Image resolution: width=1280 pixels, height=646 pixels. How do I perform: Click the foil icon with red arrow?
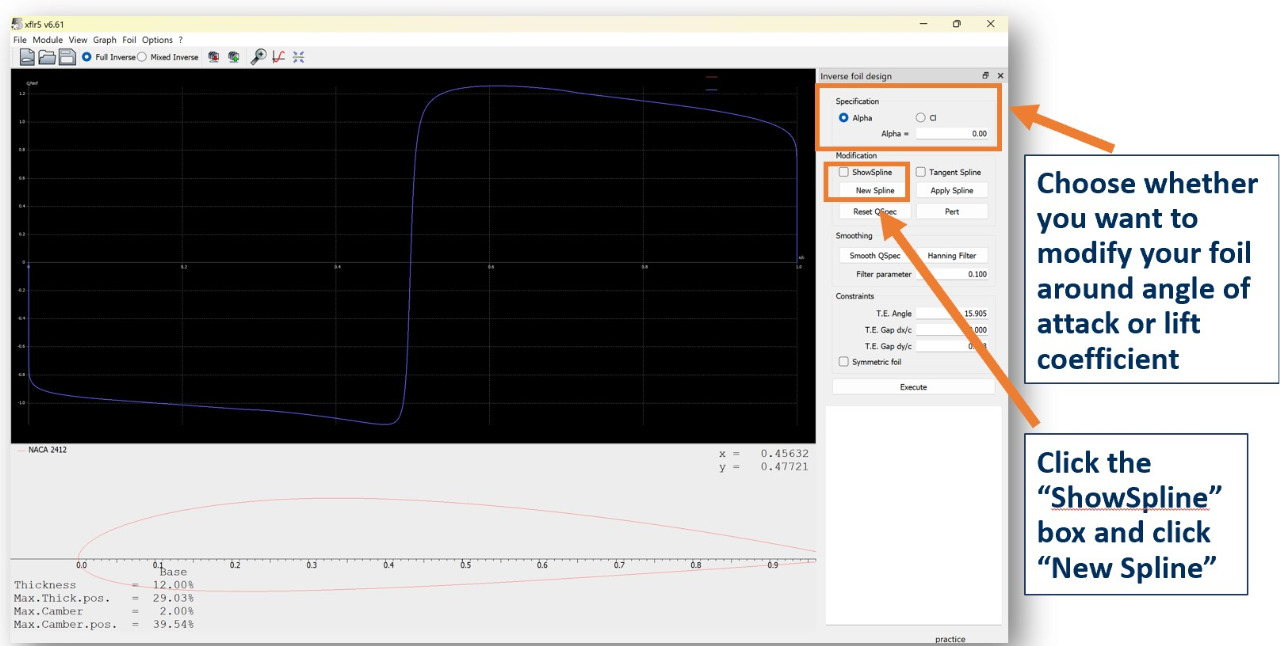click(x=214, y=57)
